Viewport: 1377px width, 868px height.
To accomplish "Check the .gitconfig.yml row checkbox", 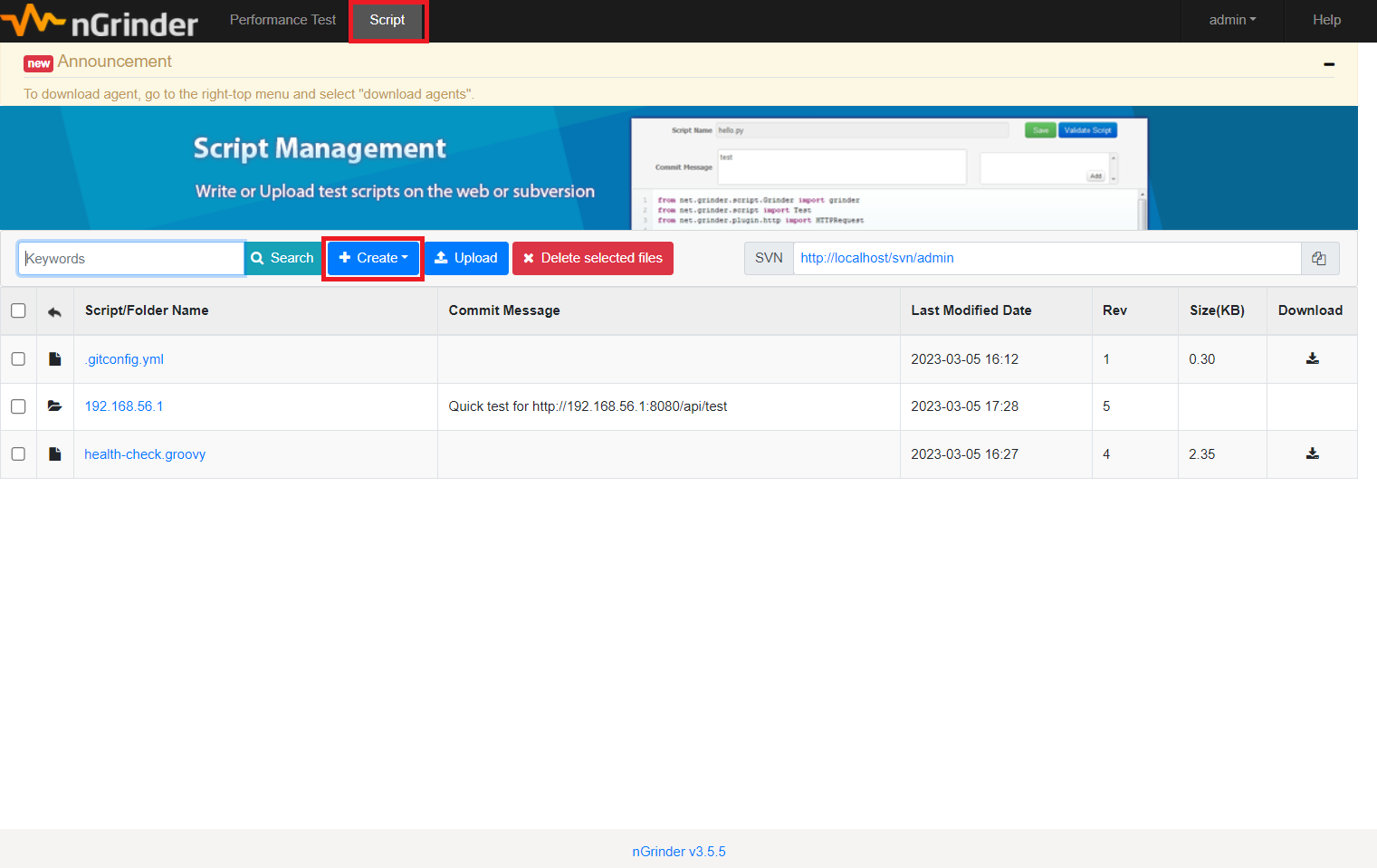I will coord(18,358).
